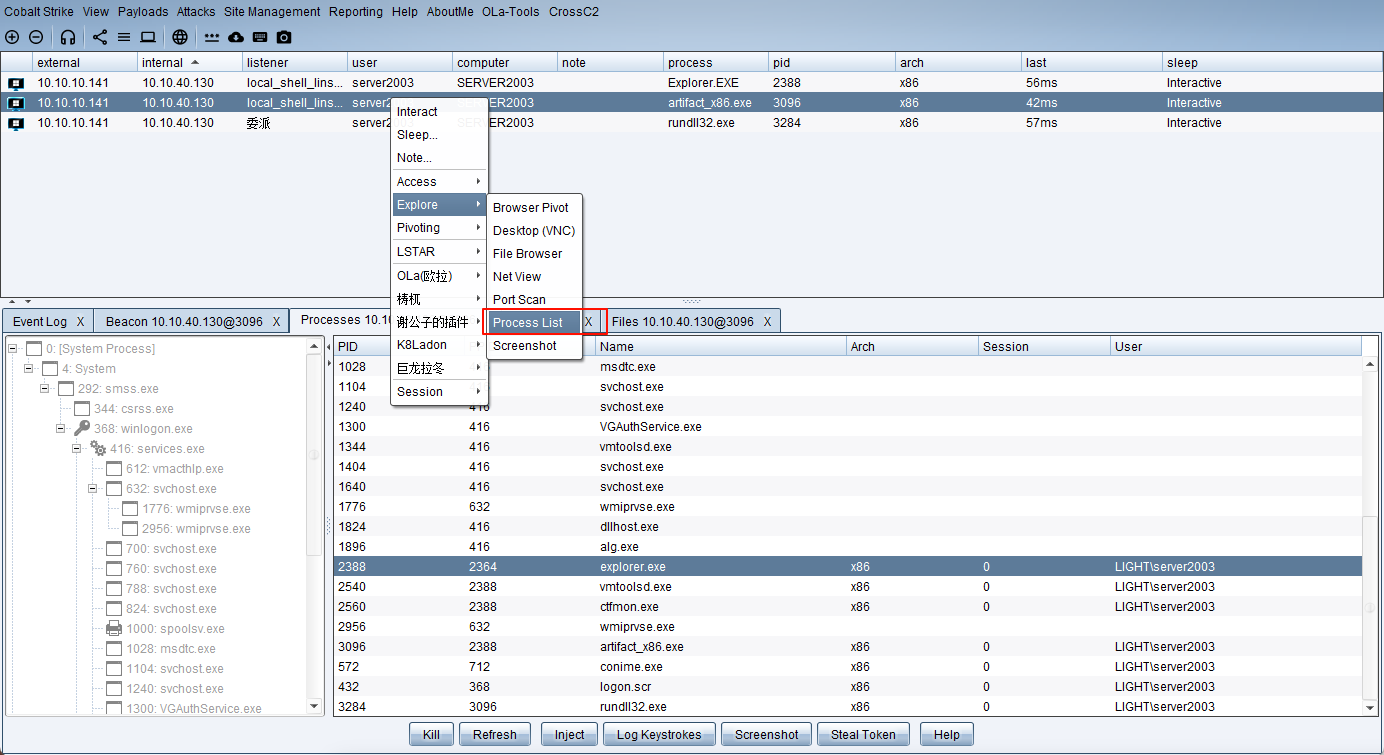Click the gears icon beside services.exe

tap(98, 449)
